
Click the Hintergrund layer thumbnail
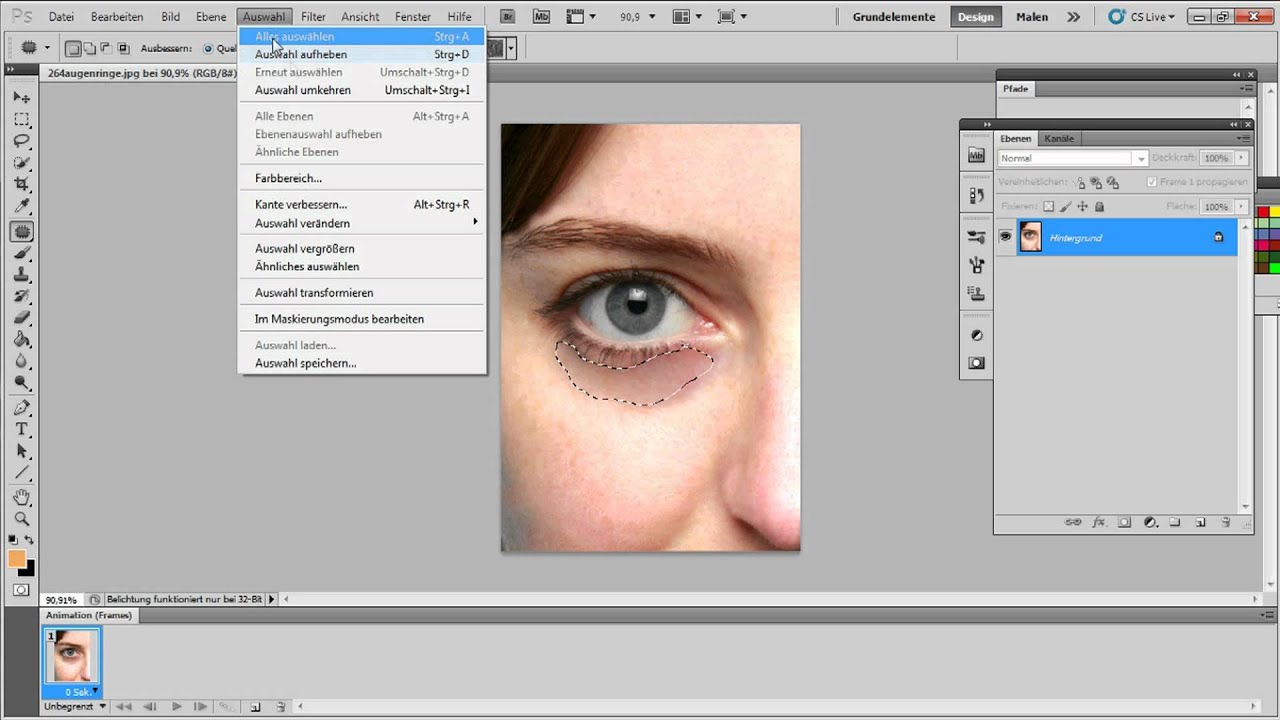[1030, 237]
